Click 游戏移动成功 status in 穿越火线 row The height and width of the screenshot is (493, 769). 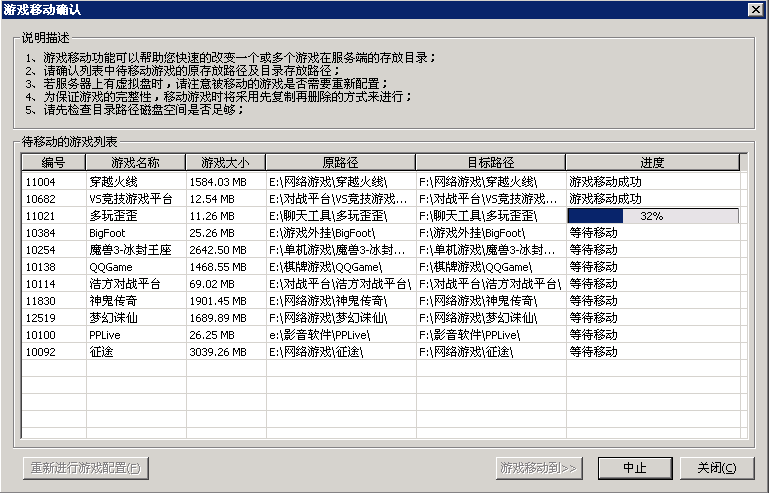coord(606,182)
